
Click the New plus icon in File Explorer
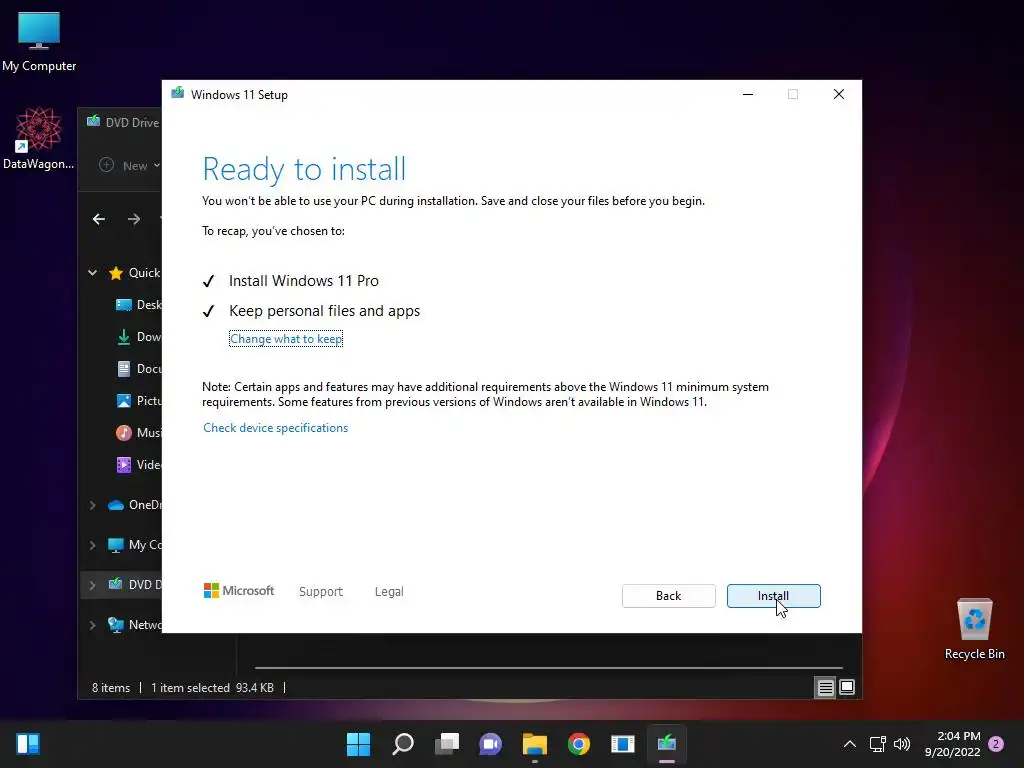(x=106, y=165)
